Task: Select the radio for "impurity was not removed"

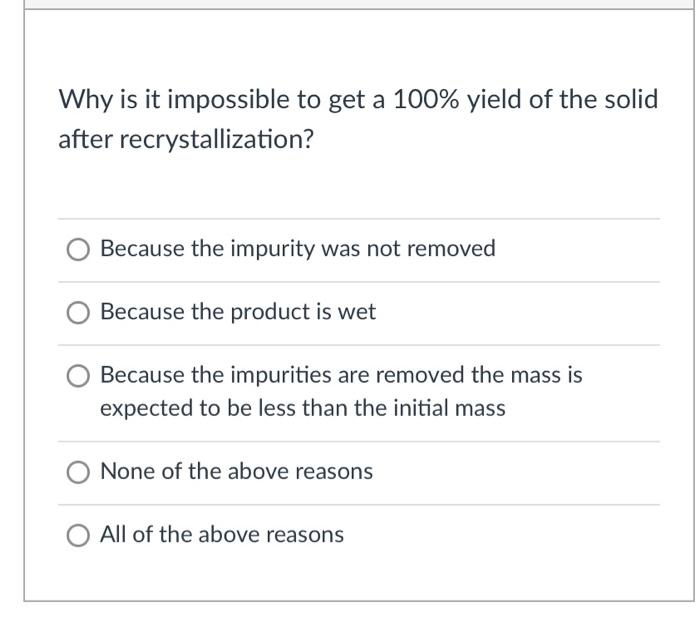Action: (x=78, y=249)
